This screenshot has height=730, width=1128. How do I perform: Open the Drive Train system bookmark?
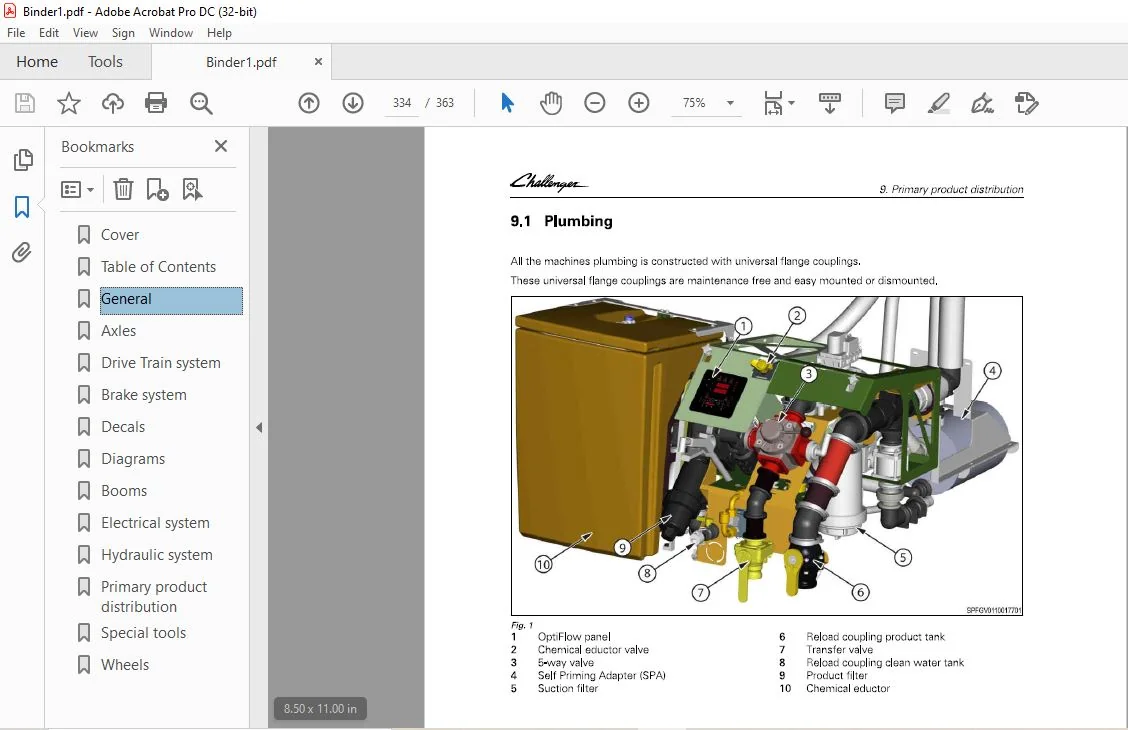click(x=160, y=363)
